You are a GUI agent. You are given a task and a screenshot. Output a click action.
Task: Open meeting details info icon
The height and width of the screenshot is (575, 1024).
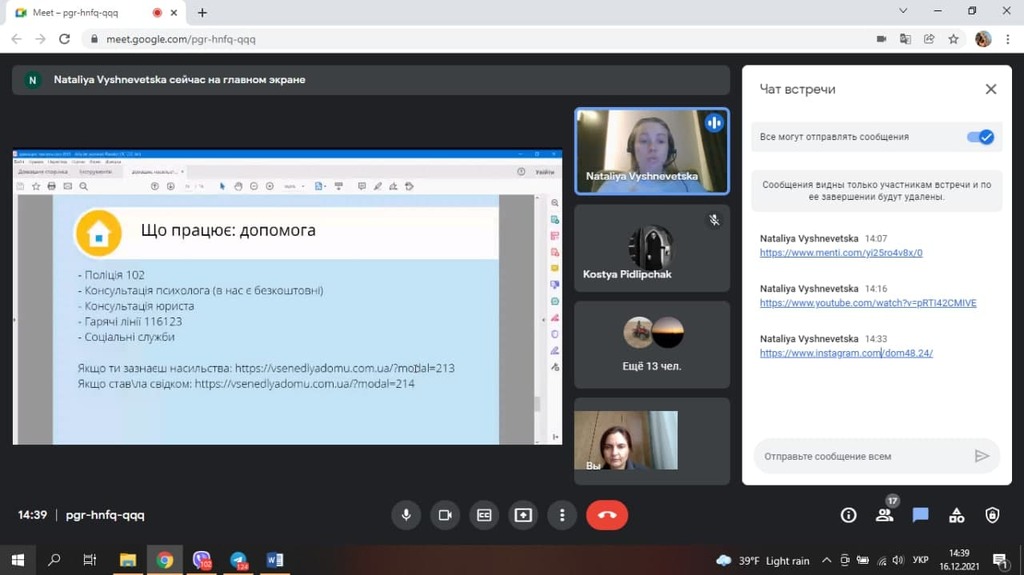848,515
